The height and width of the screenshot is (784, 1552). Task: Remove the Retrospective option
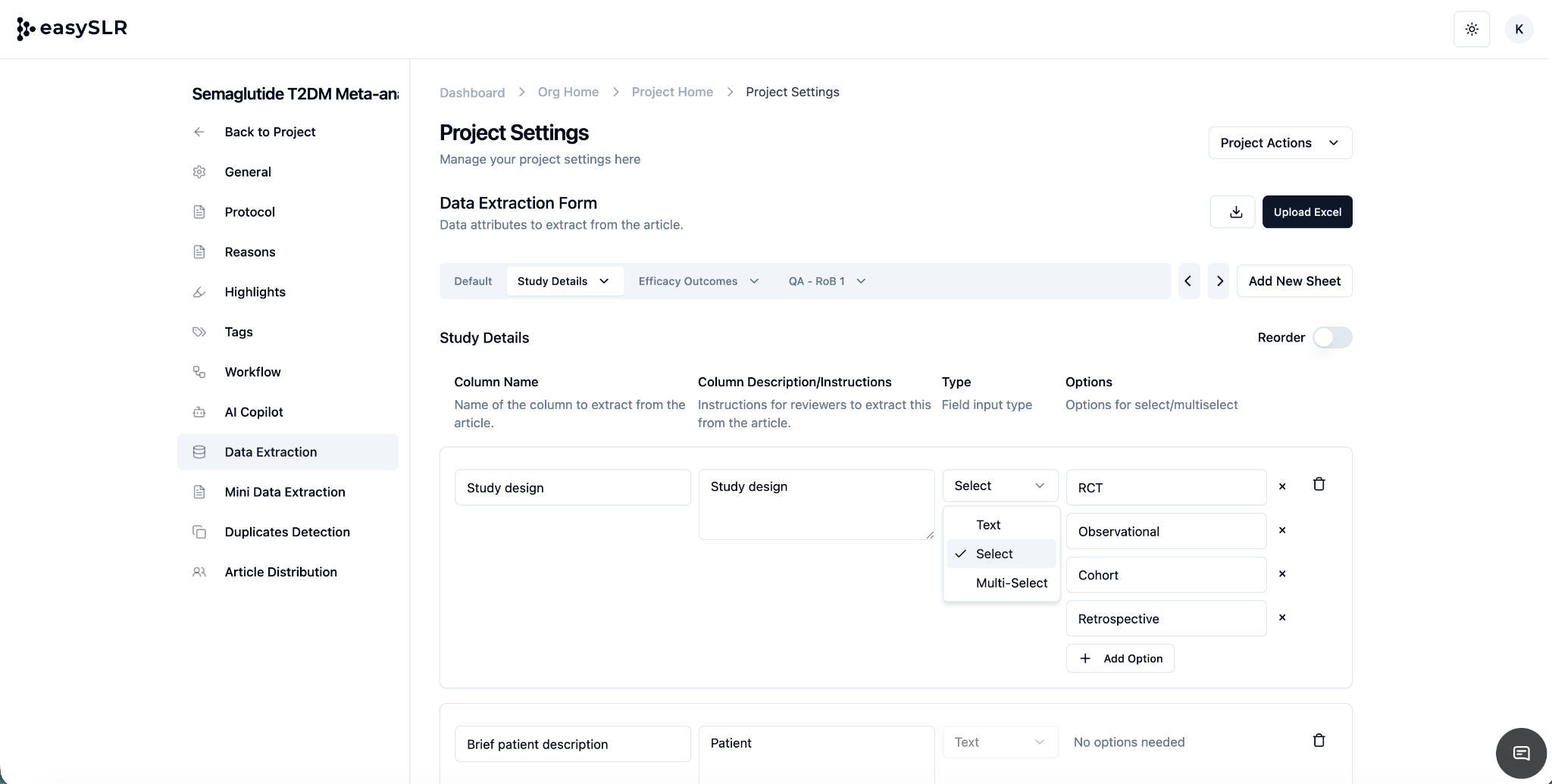[1282, 618]
